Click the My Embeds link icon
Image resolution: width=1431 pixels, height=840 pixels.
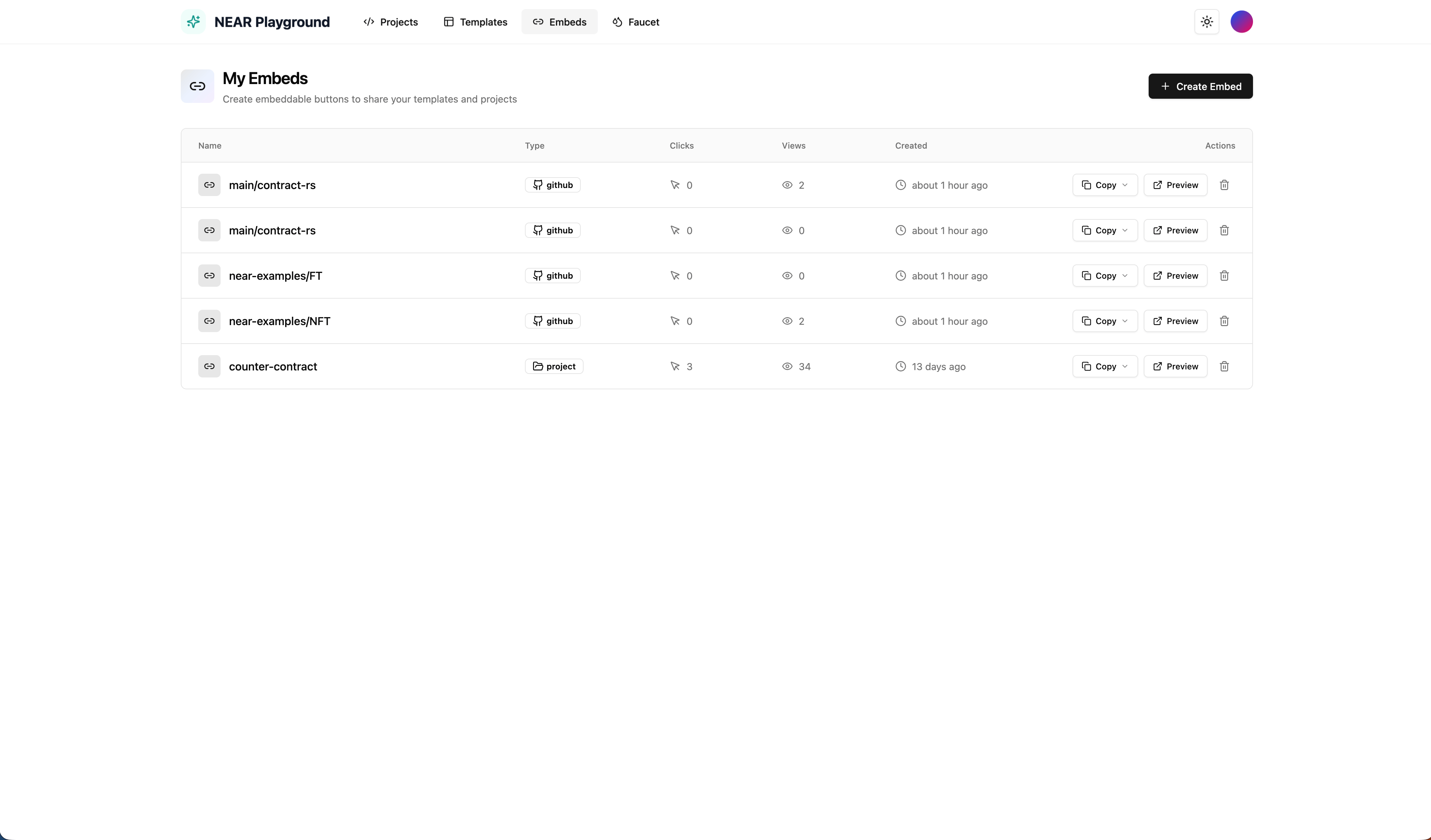198,86
